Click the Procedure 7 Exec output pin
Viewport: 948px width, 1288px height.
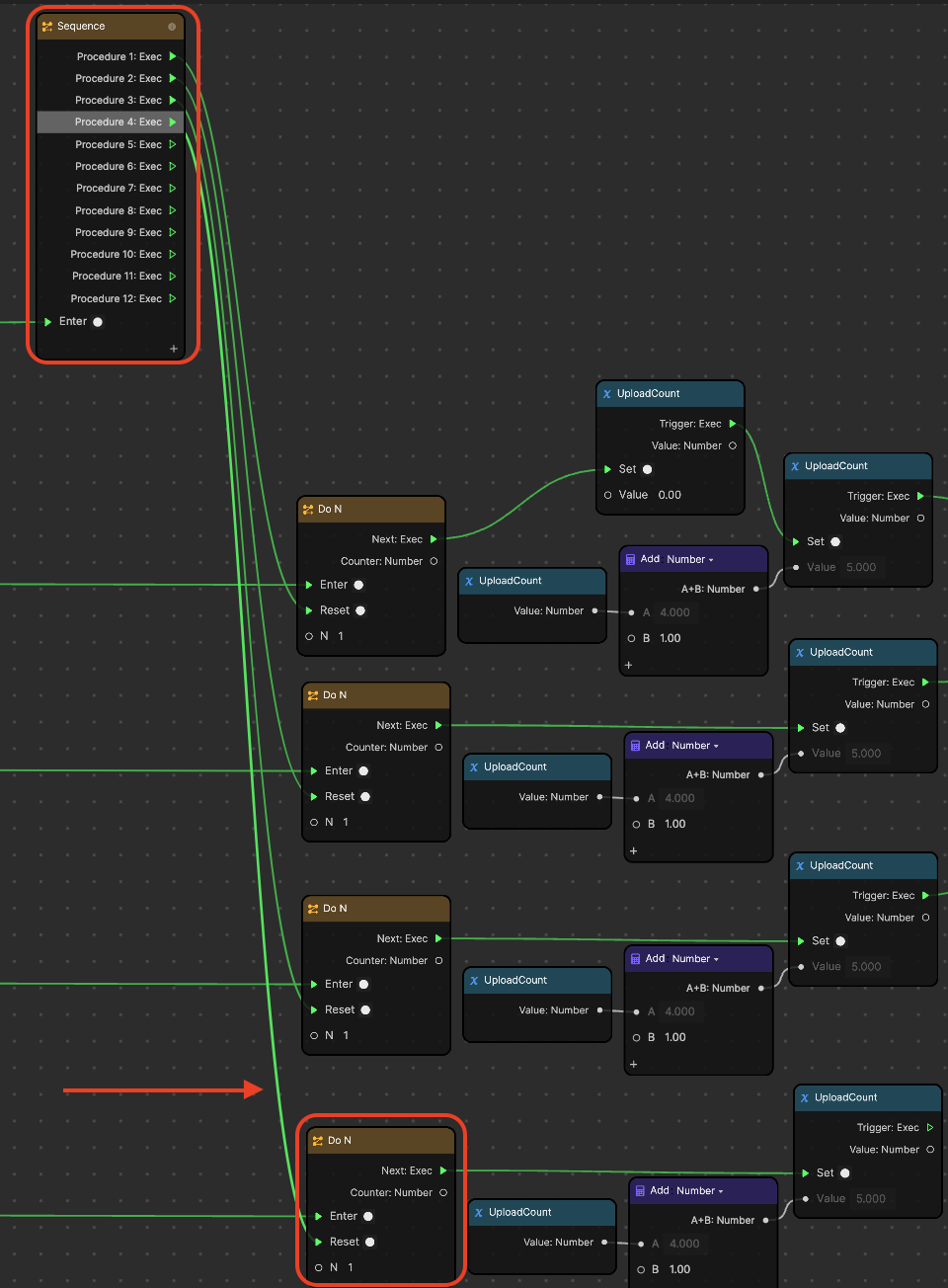pyautogui.click(x=173, y=188)
